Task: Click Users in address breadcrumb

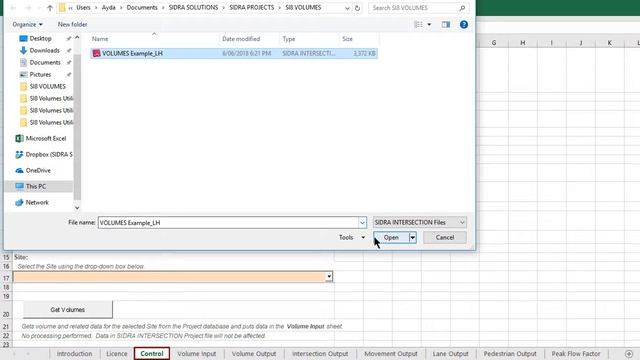Action: [83, 8]
